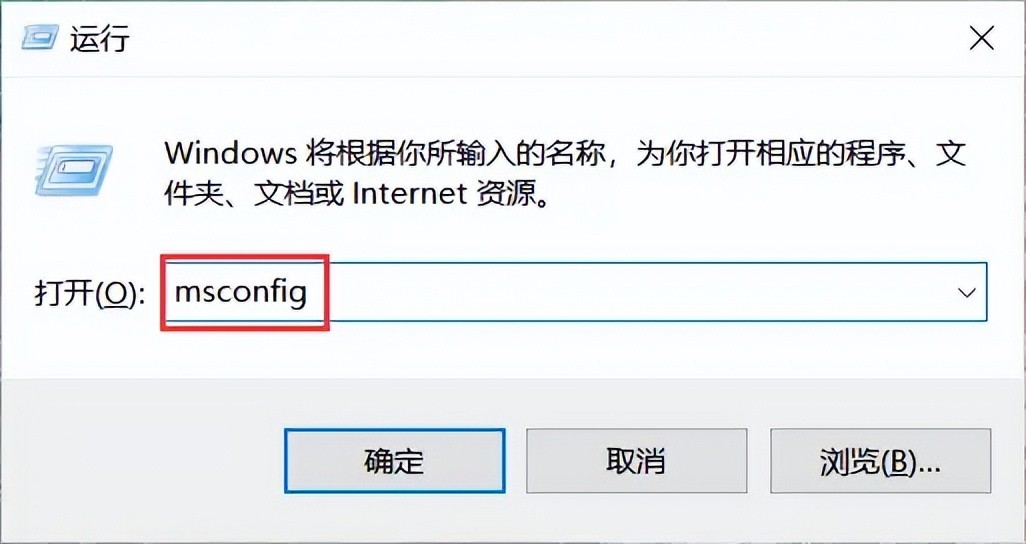Screen dimensions: 1026x544
Task: Confirm with the 确定 button
Action: (x=395, y=461)
